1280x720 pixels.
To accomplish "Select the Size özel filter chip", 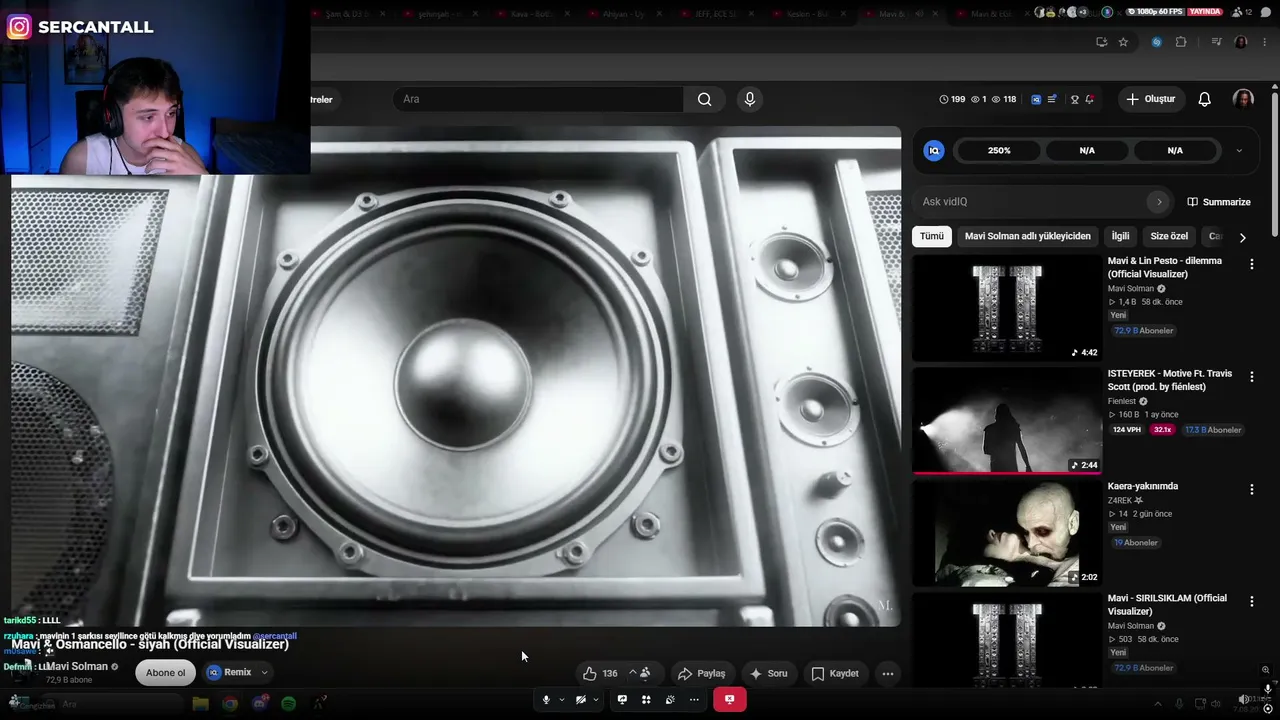I will point(1169,236).
